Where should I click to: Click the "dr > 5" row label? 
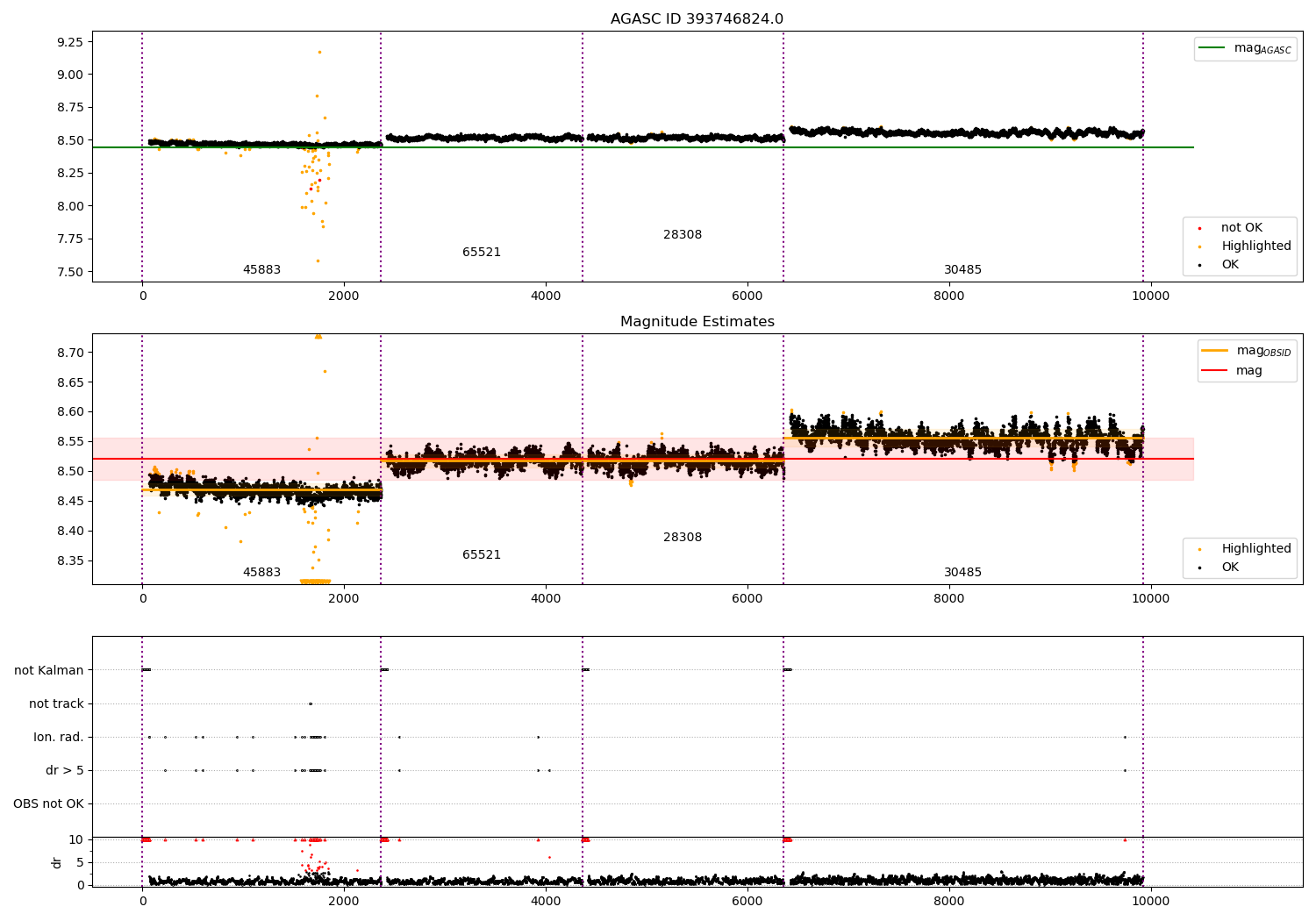[x=65, y=771]
